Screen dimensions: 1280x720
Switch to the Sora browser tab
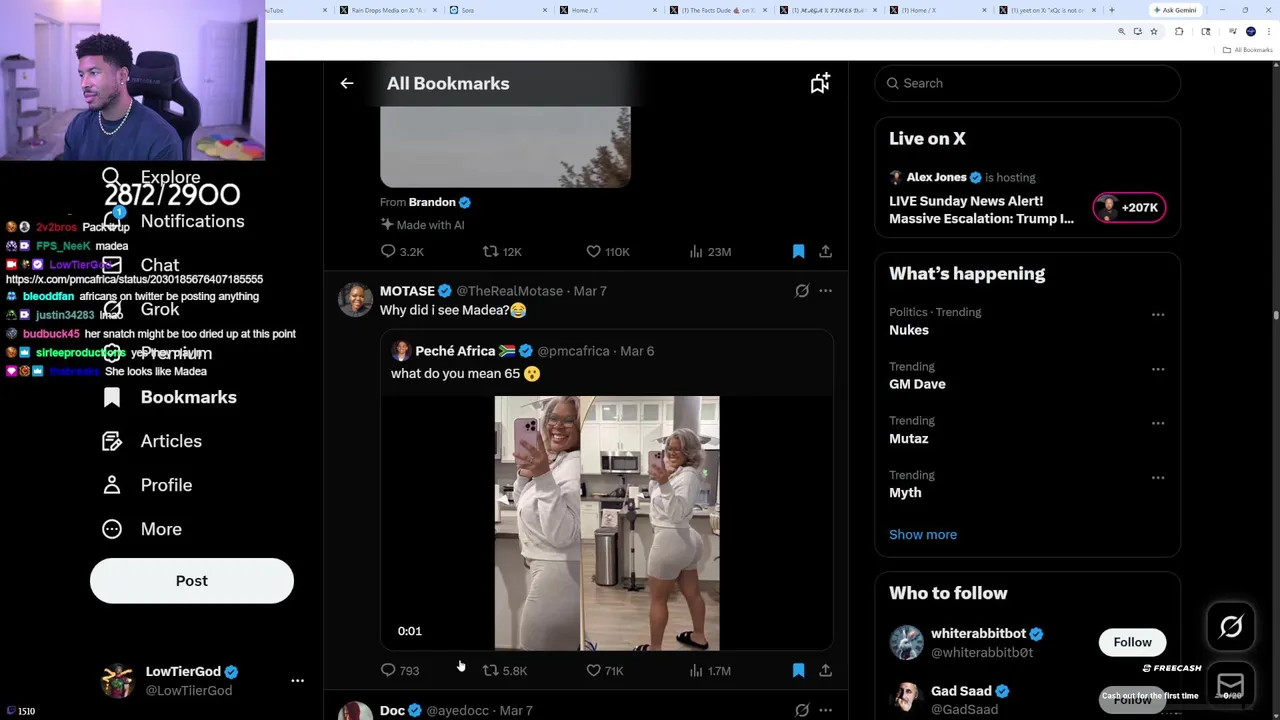496,10
